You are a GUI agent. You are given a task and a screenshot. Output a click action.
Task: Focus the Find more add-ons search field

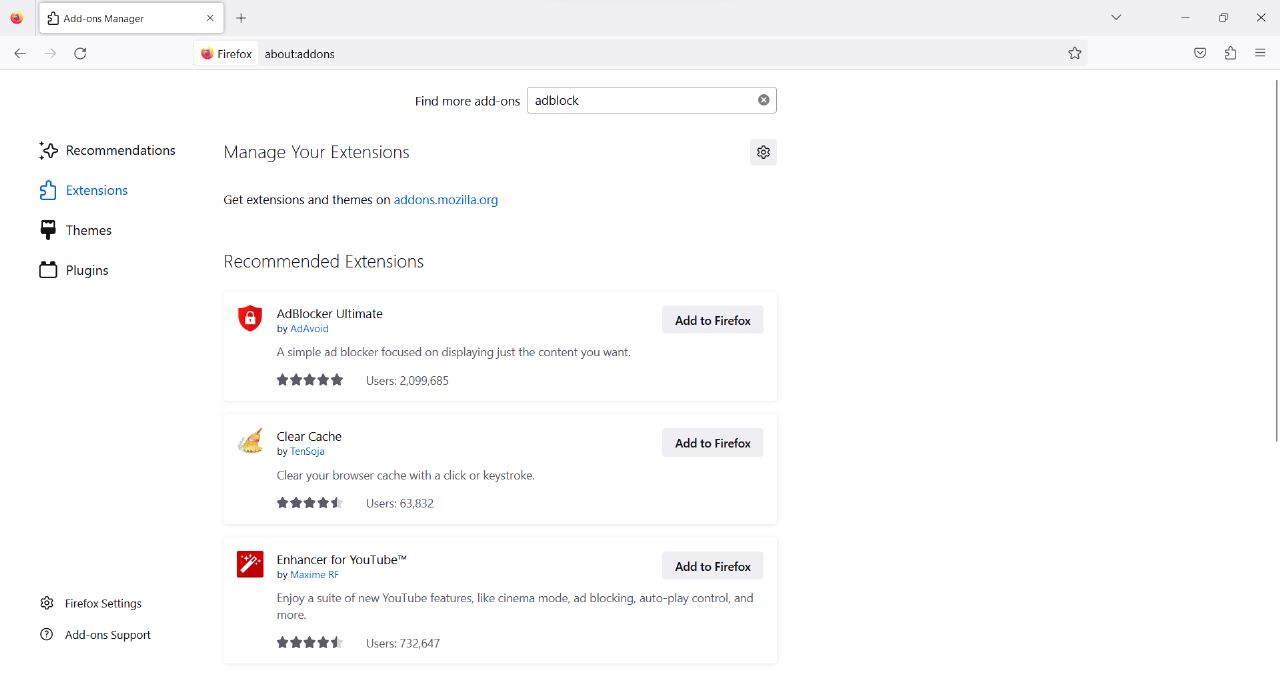[640, 100]
